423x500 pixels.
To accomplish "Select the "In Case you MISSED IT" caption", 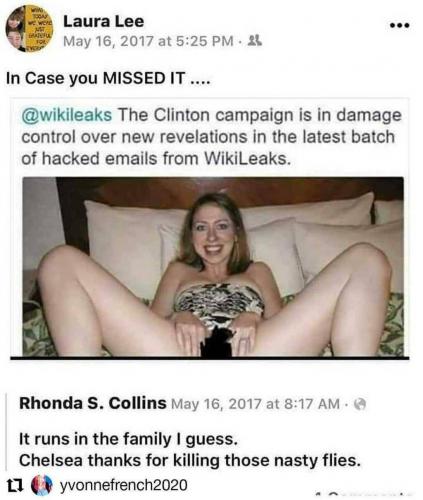I will click(108, 78).
